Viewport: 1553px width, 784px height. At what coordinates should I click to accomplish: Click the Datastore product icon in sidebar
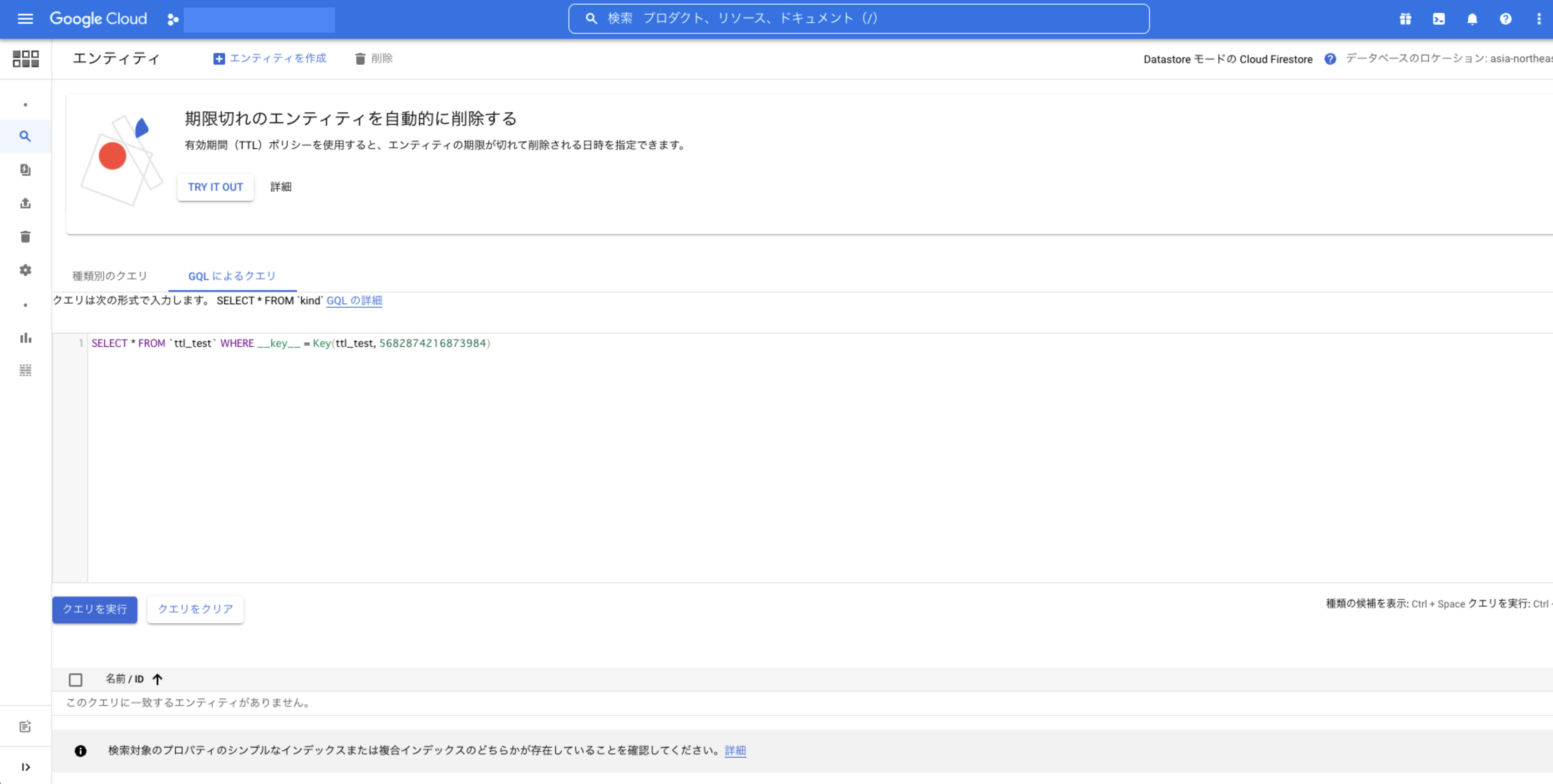tap(25, 58)
